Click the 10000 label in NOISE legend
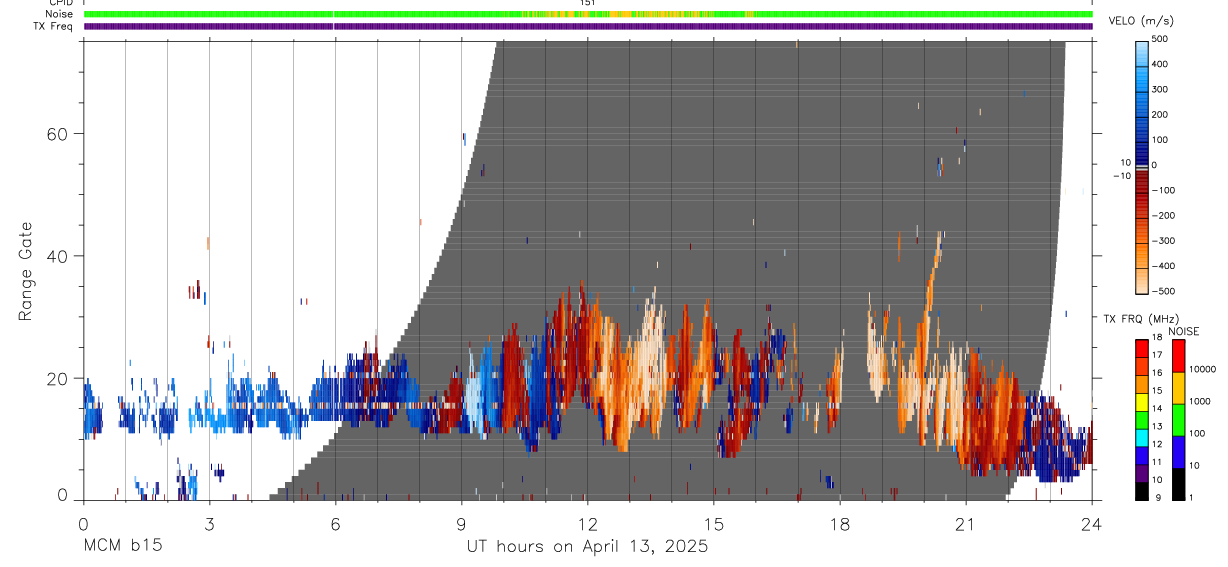Viewport: 1228px width, 567px height. click(1203, 369)
